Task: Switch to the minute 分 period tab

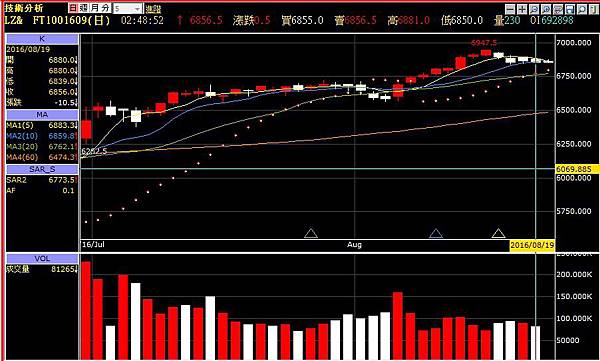Action: point(106,8)
